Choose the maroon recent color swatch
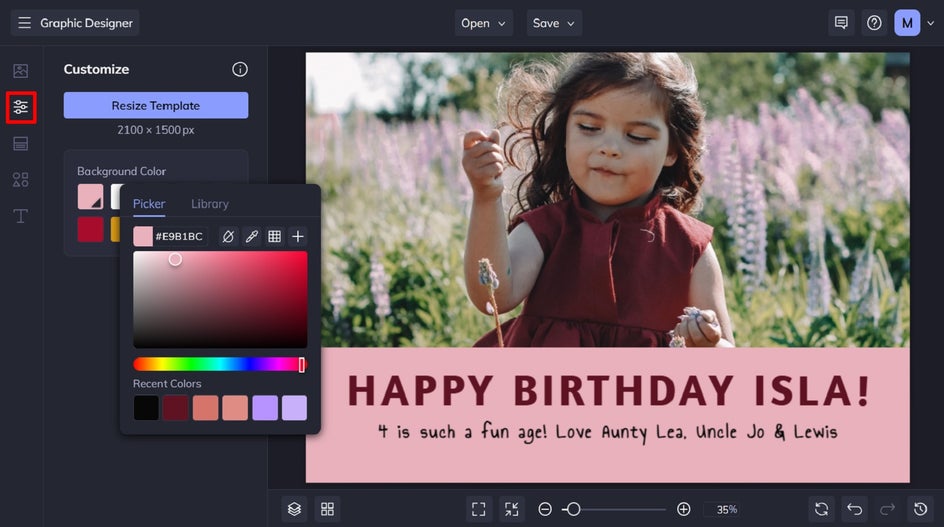Screen dimensions: 944x527 (x=175, y=408)
